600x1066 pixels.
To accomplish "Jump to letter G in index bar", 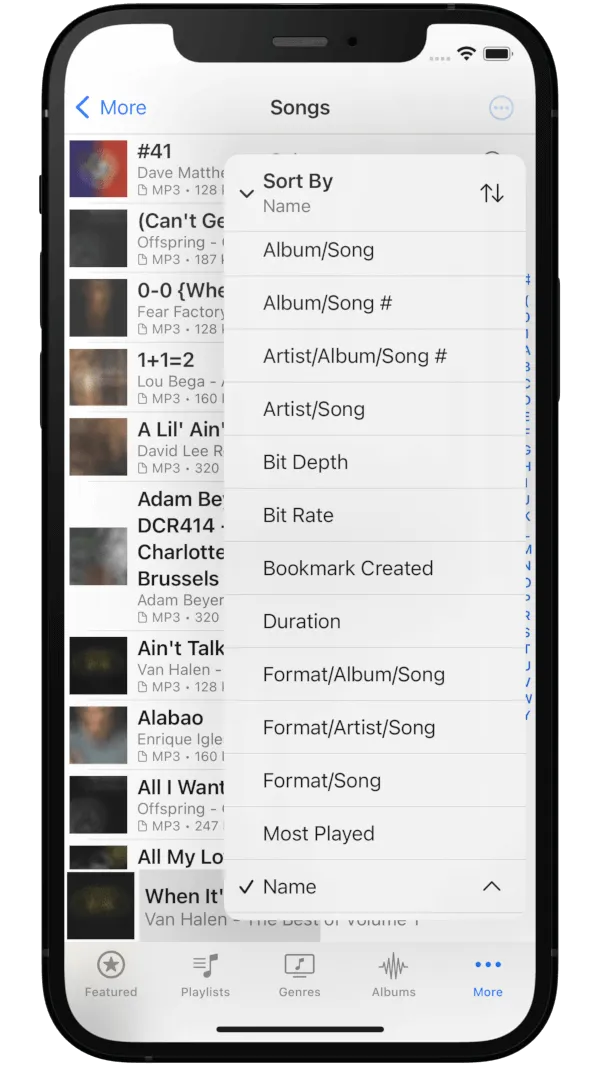I will click(528, 450).
